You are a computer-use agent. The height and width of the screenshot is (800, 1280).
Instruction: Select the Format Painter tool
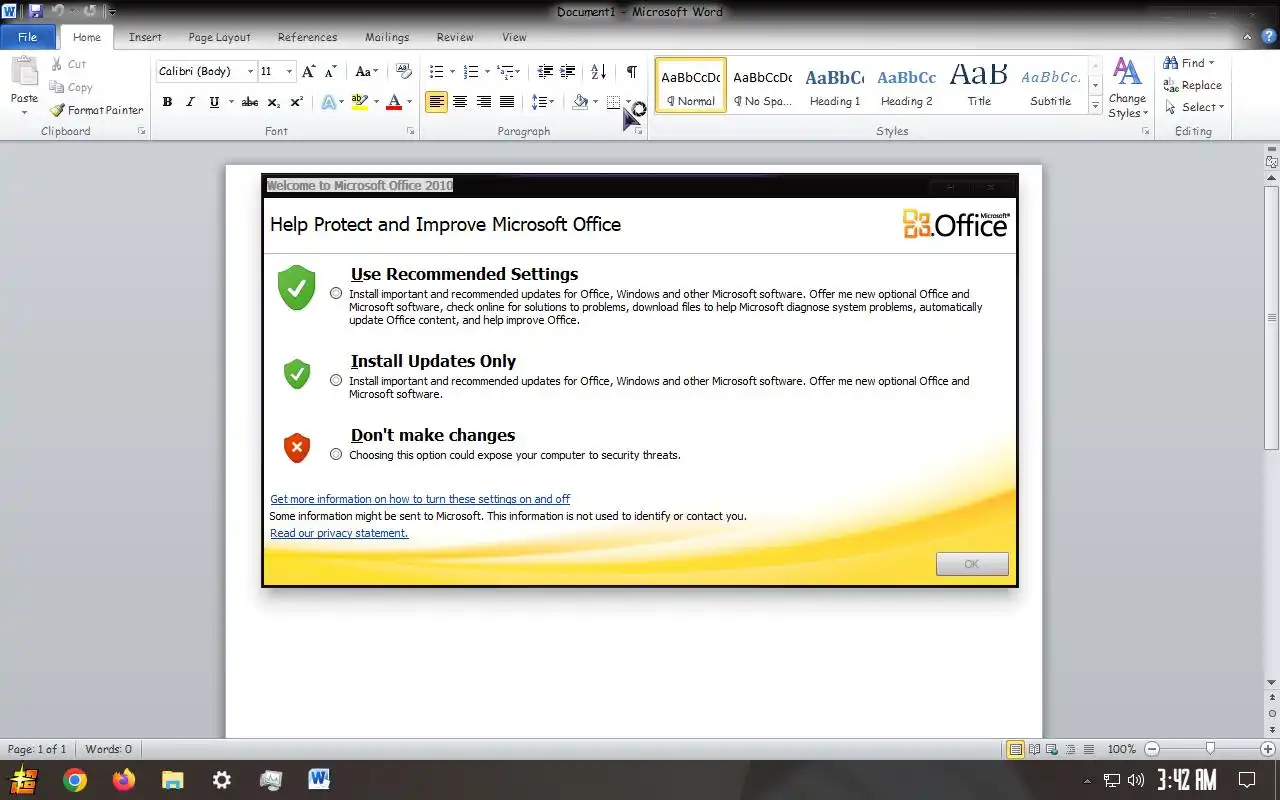click(x=97, y=110)
